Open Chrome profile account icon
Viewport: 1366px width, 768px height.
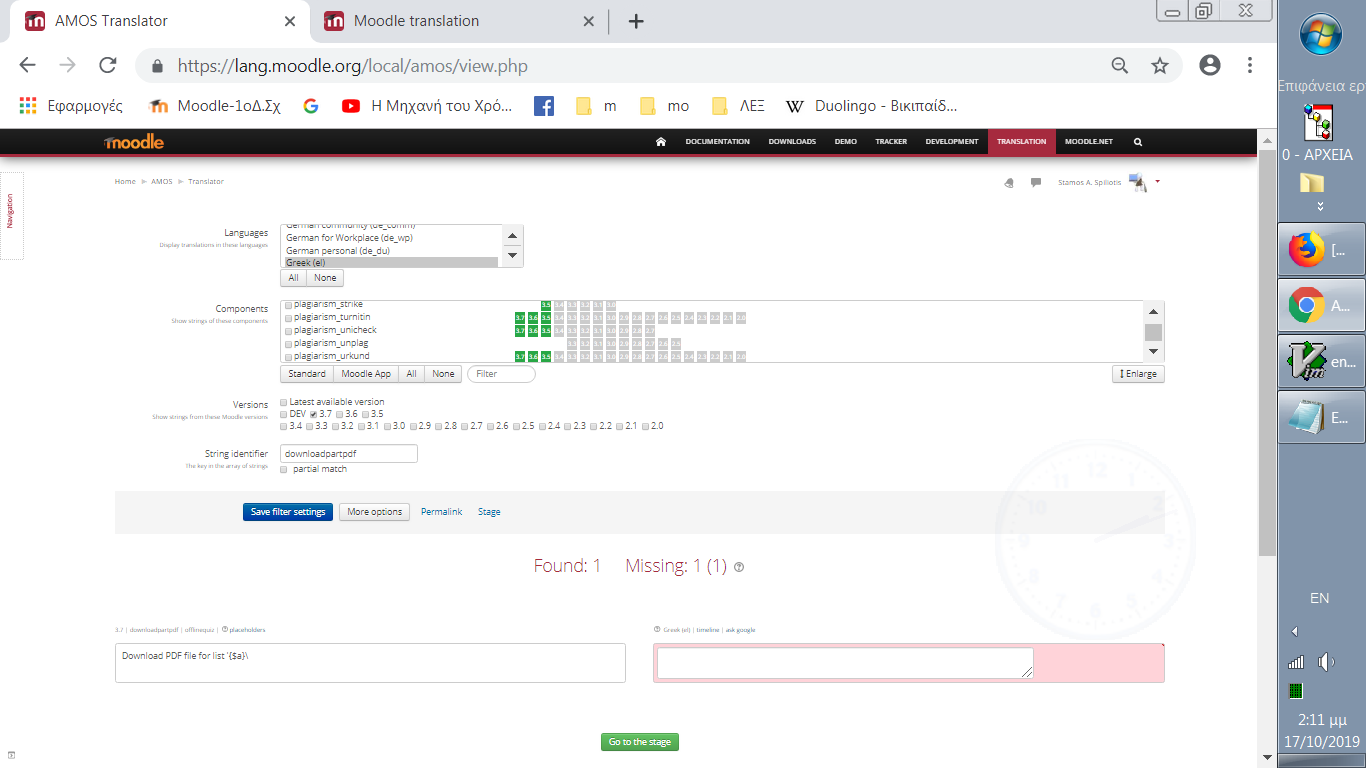tap(1210, 66)
